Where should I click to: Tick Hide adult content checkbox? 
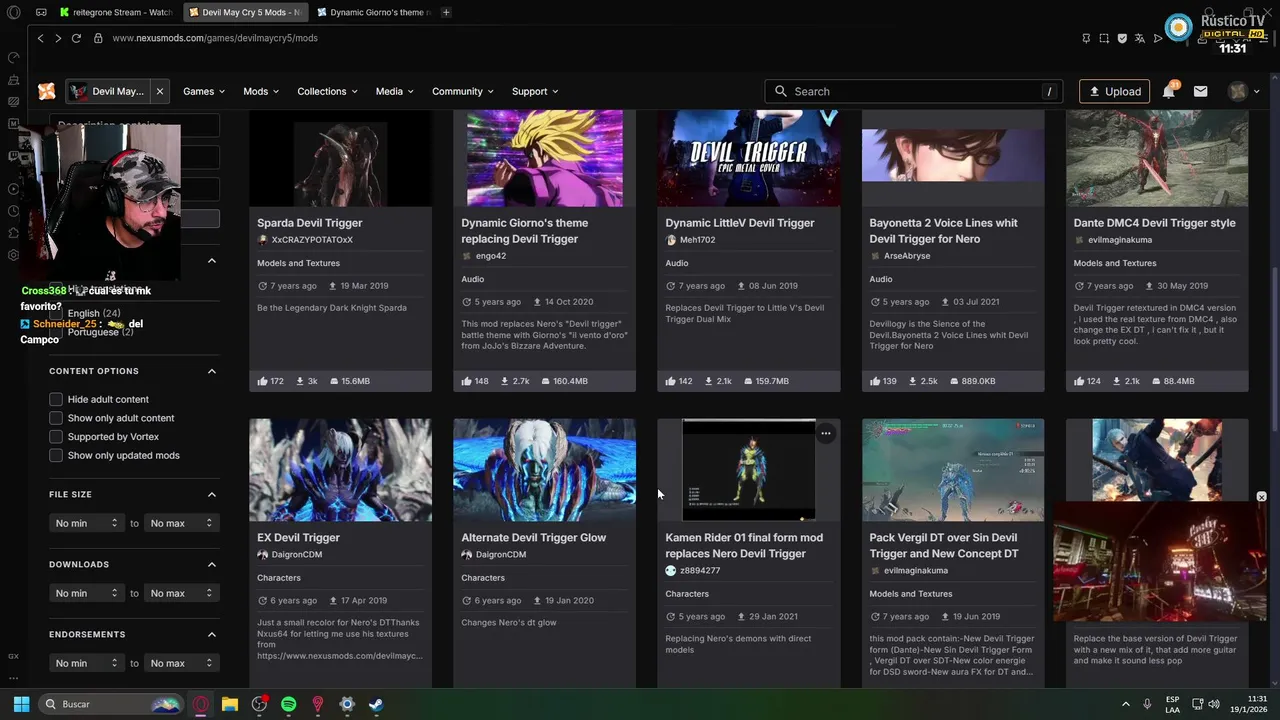[x=56, y=399]
